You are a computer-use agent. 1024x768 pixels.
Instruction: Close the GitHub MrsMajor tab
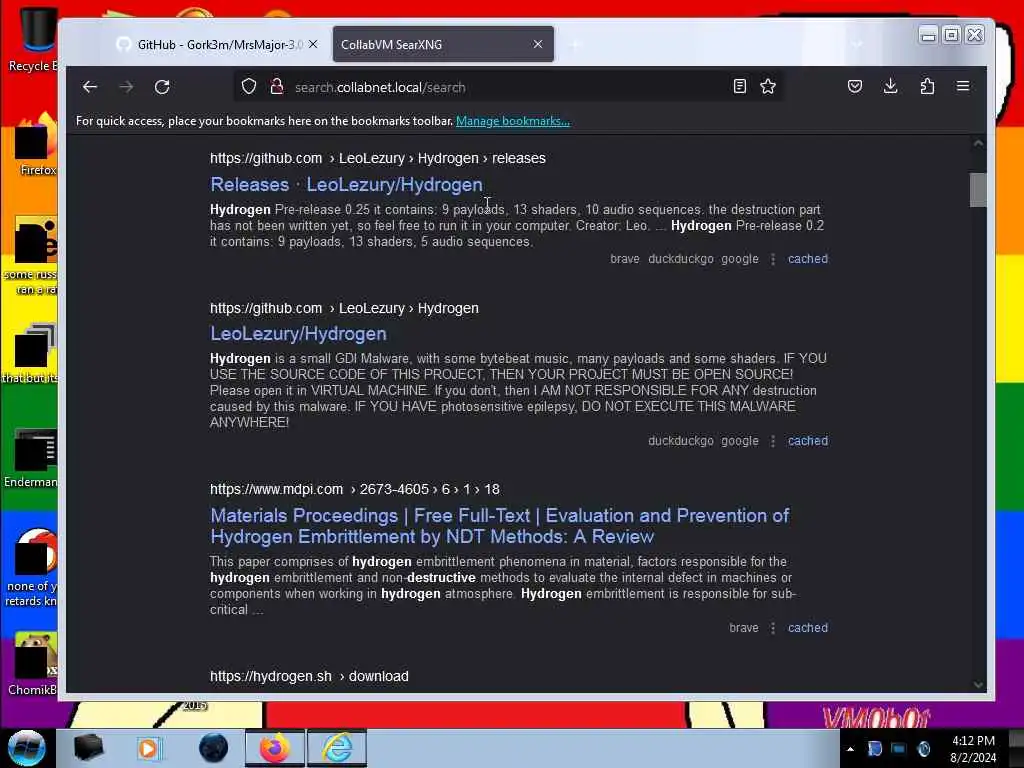point(313,44)
